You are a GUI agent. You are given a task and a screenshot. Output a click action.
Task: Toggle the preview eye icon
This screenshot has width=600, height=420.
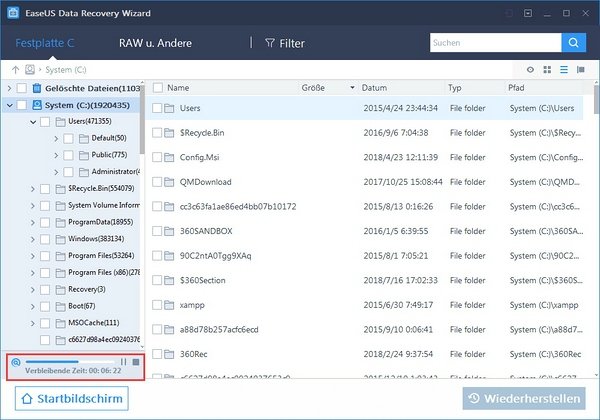[530, 70]
